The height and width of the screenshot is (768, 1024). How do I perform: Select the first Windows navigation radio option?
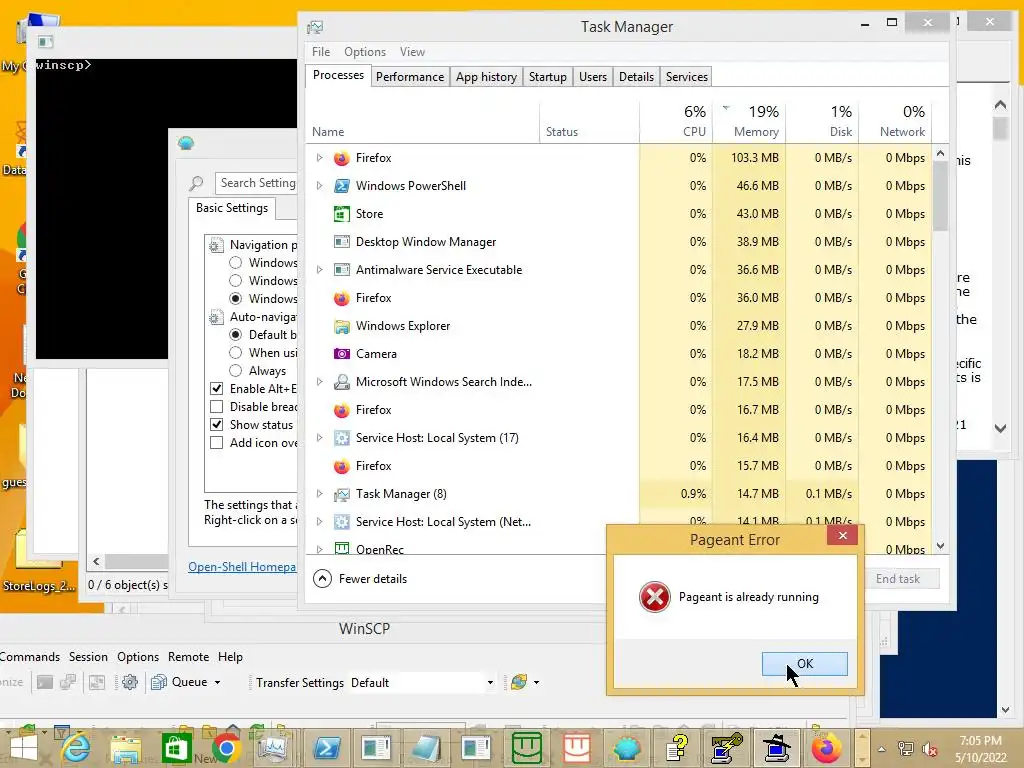tap(236, 263)
